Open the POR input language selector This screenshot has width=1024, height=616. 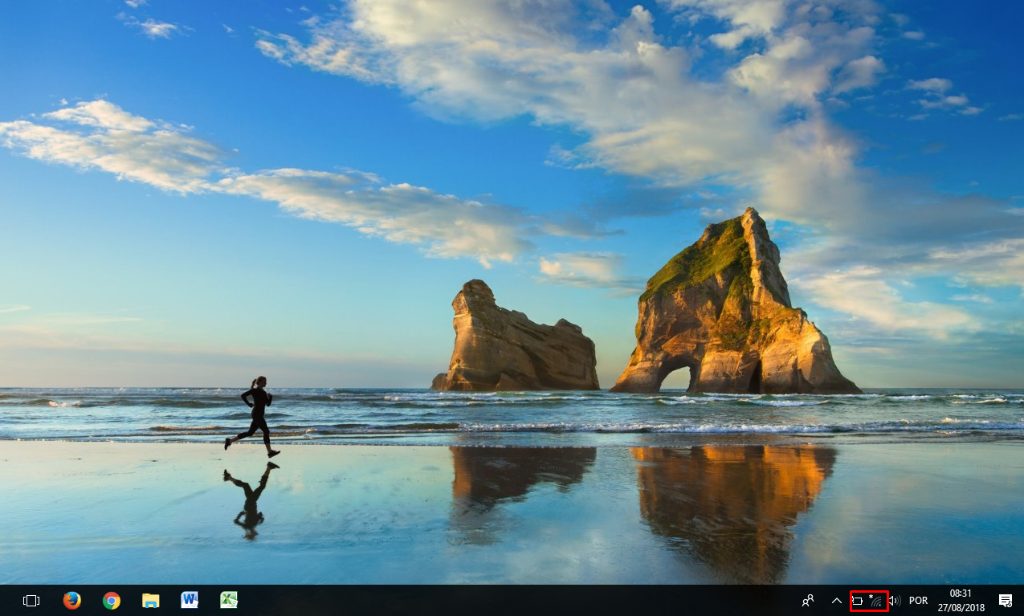[x=918, y=601]
